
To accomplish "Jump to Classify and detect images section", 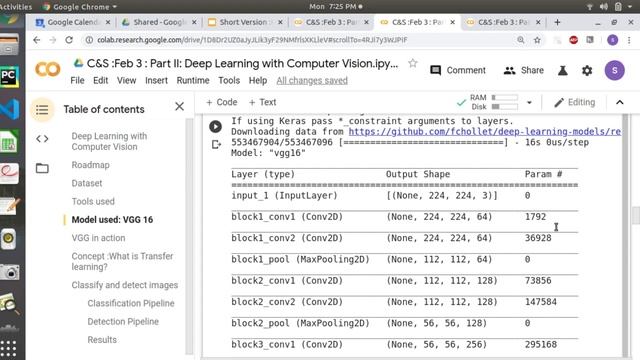I will [124, 285].
